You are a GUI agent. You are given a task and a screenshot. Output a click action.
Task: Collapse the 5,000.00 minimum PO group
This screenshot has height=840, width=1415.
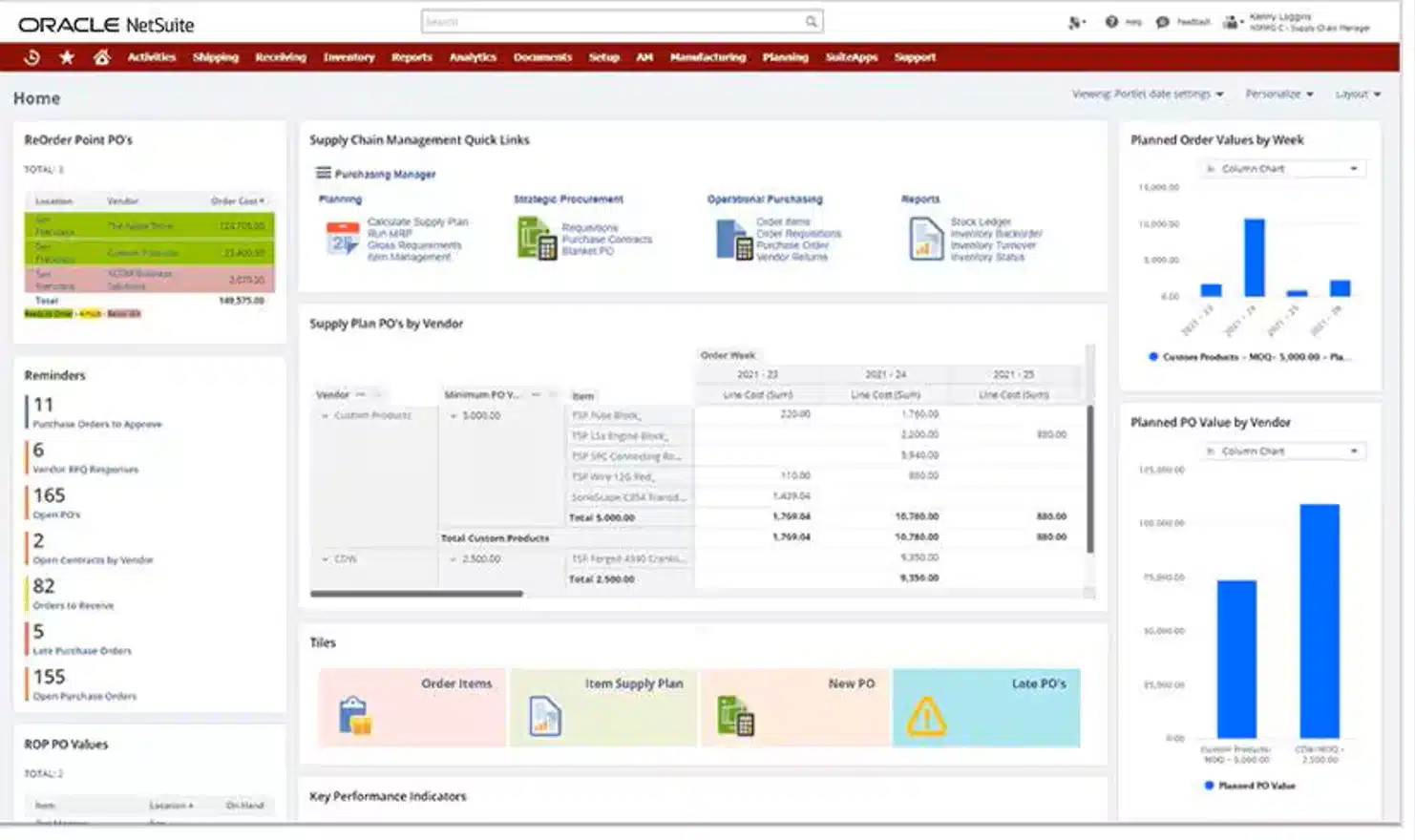click(x=454, y=416)
